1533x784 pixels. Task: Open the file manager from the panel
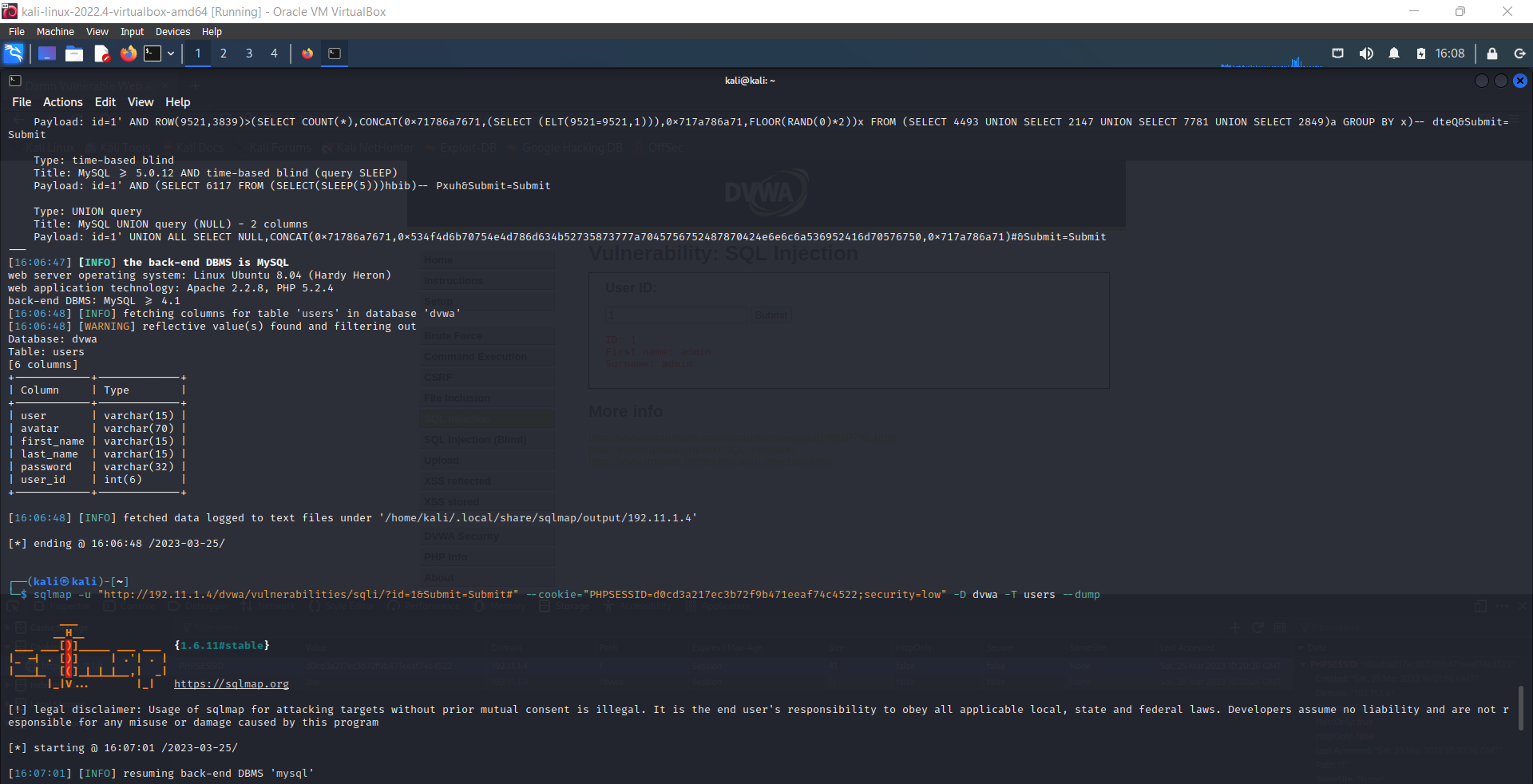click(x=74, y=53)
